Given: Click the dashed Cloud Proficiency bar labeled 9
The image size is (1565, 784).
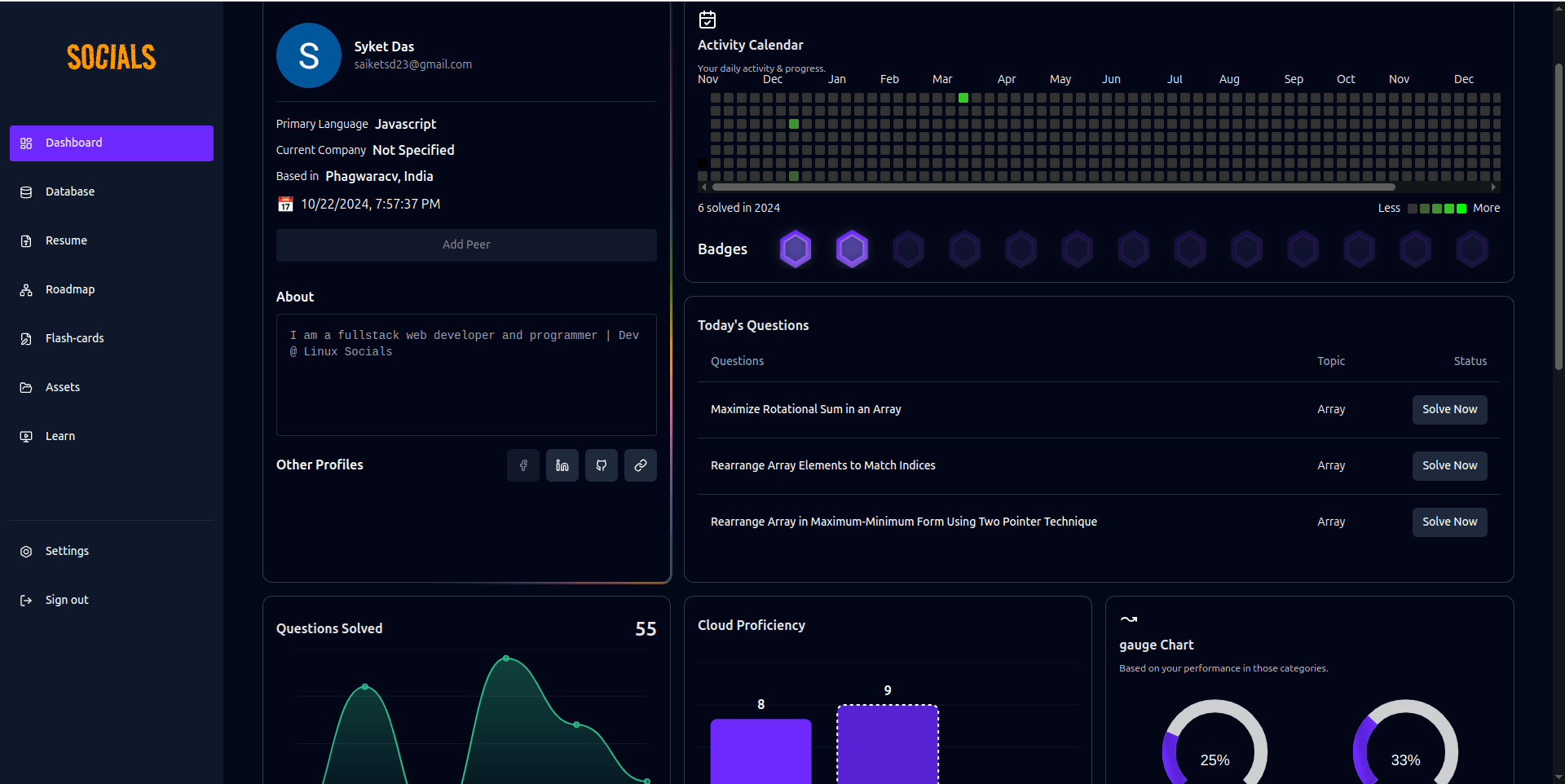Looking at the screenshot, I should [x=888, y=745].
